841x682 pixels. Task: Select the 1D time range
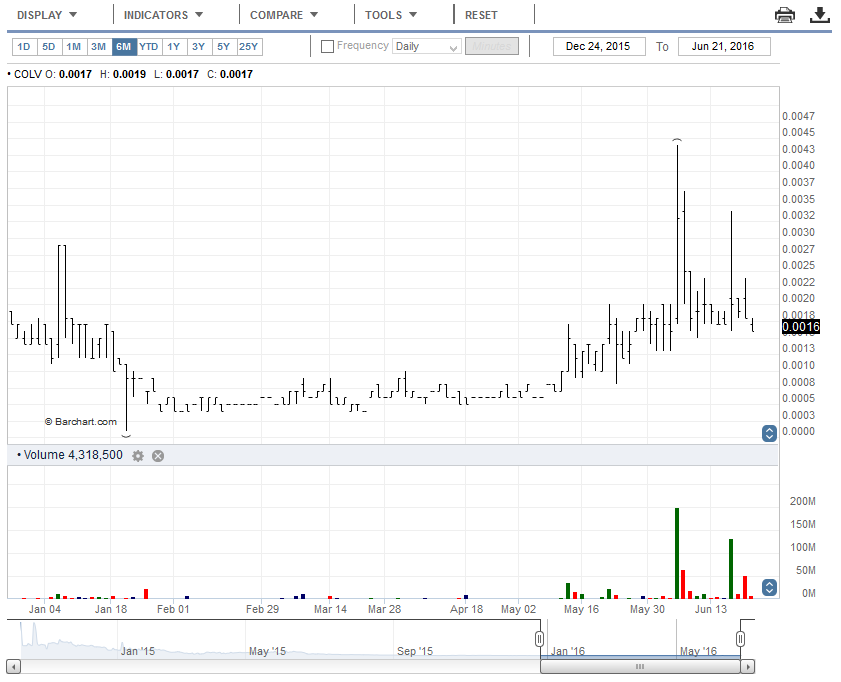[24, 47]
